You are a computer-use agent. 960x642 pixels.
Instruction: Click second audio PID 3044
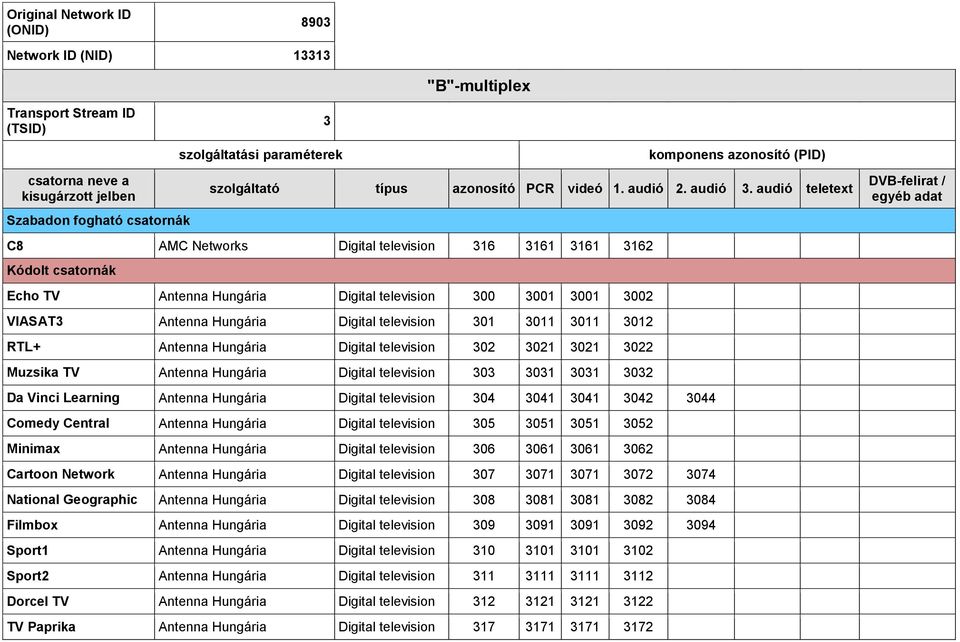click(x=701, y=398)
